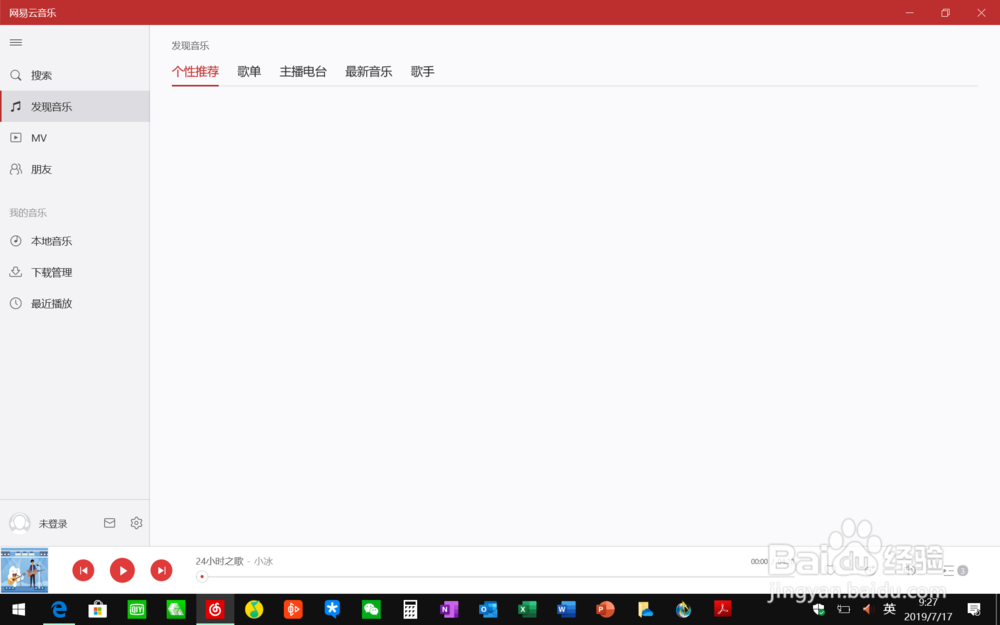Restore down the 网易云音乐 window
Image resolution: width=1000 pixels, height=625 pixels.
point(945,13)
